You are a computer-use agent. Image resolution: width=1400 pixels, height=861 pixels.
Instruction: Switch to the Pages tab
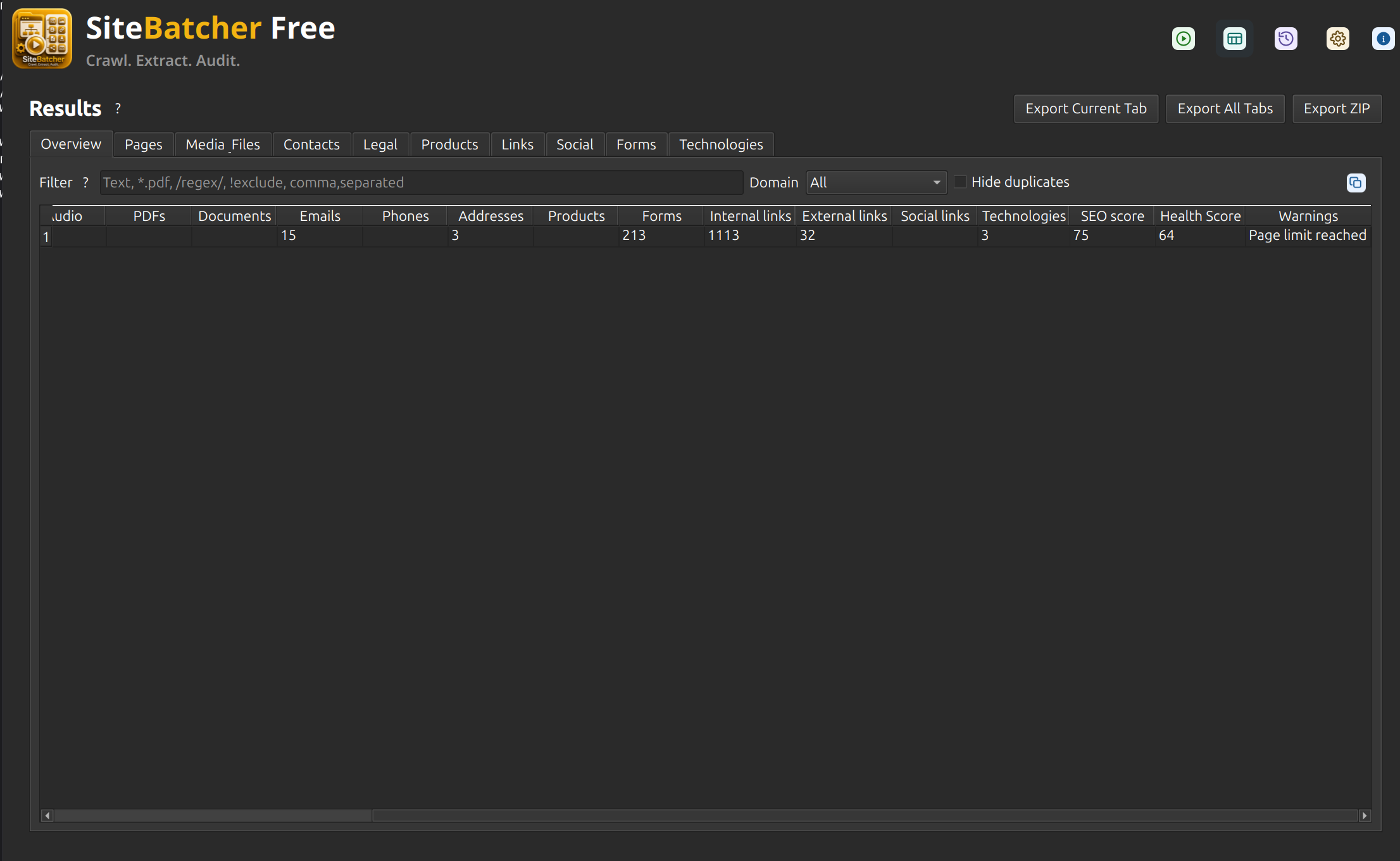(x=144, y=144)
